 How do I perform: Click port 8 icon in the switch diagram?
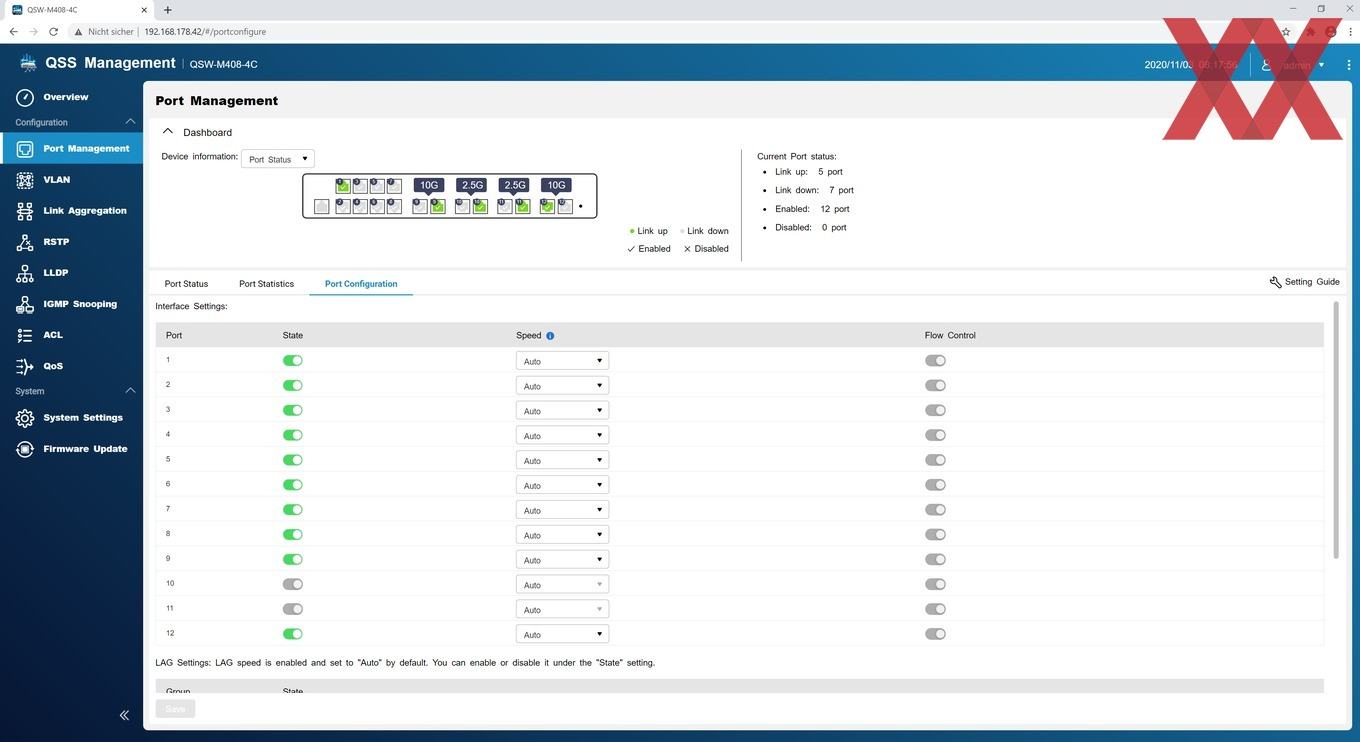[394, 206]
